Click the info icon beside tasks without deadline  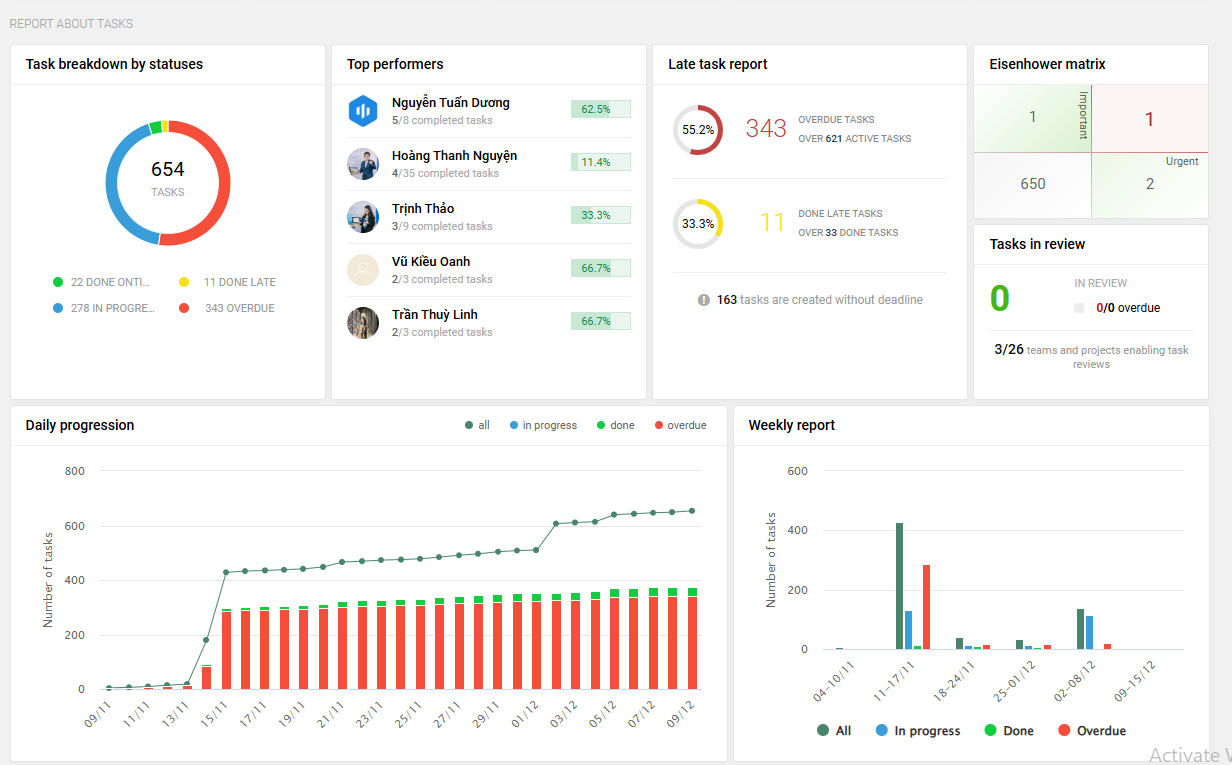(x=704, y=300)
